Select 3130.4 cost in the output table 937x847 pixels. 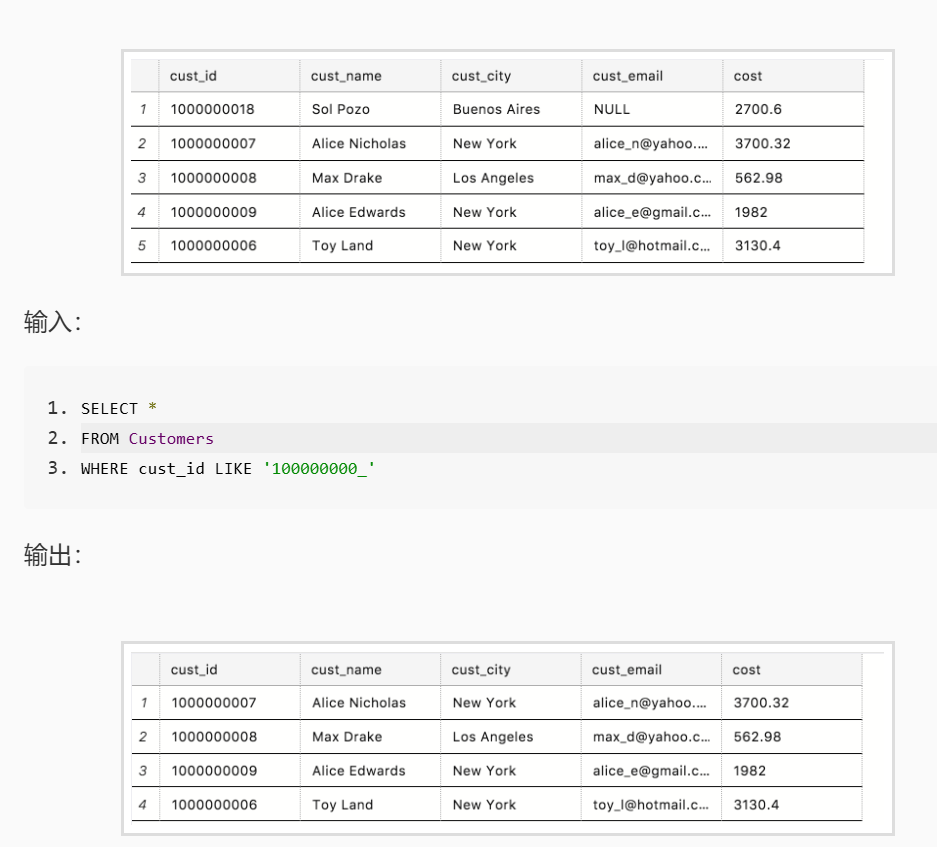[x=792, y=805]
